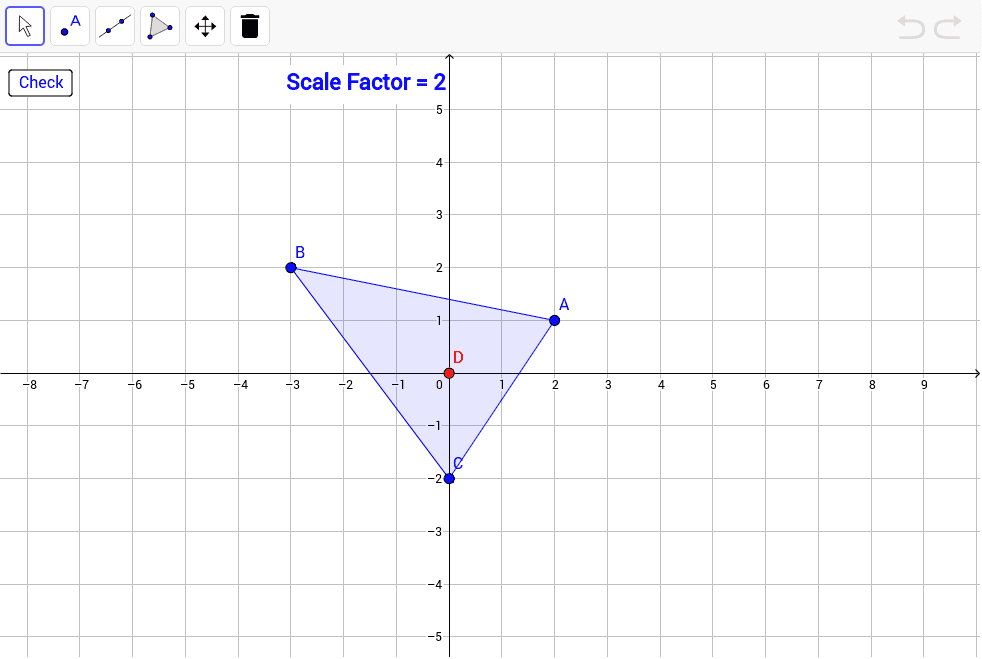This screenshot has width=982, height=659.
Task: Click the grid intersection at (-6, 4)
Action: (x=132, y=162)
